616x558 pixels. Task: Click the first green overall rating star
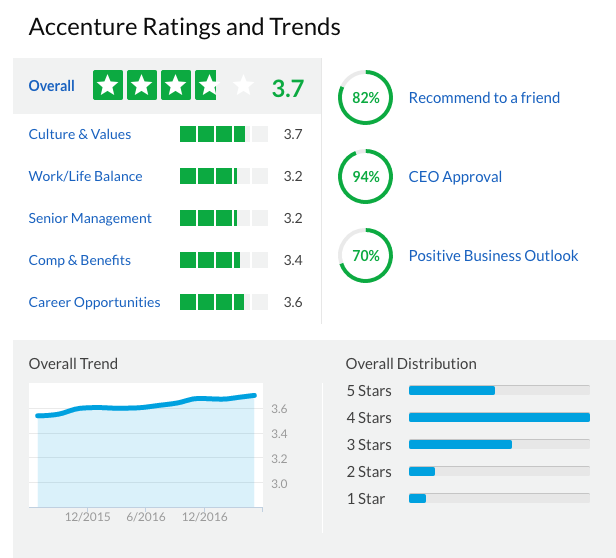107,86
